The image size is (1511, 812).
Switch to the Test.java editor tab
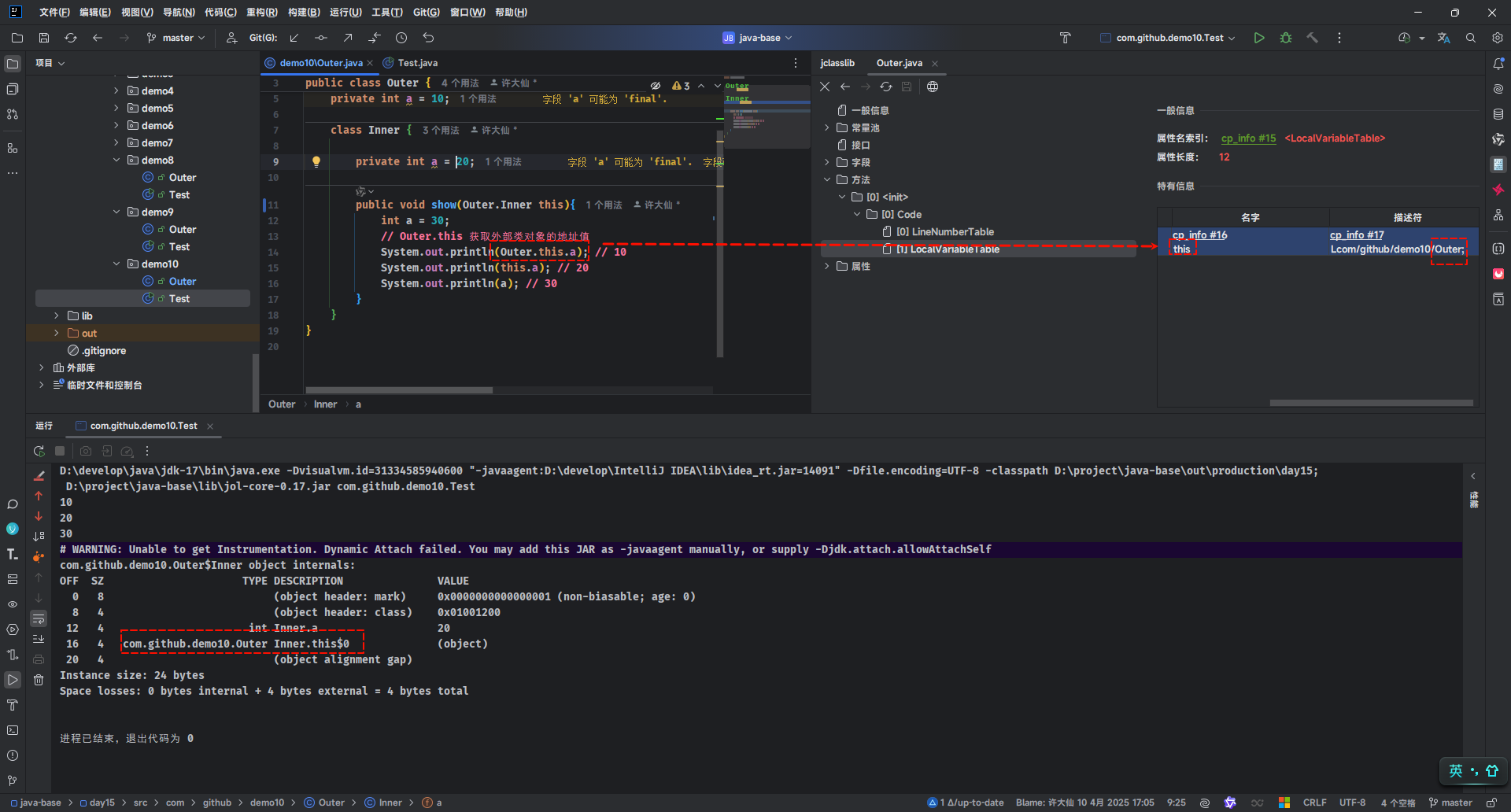point(417,63)
